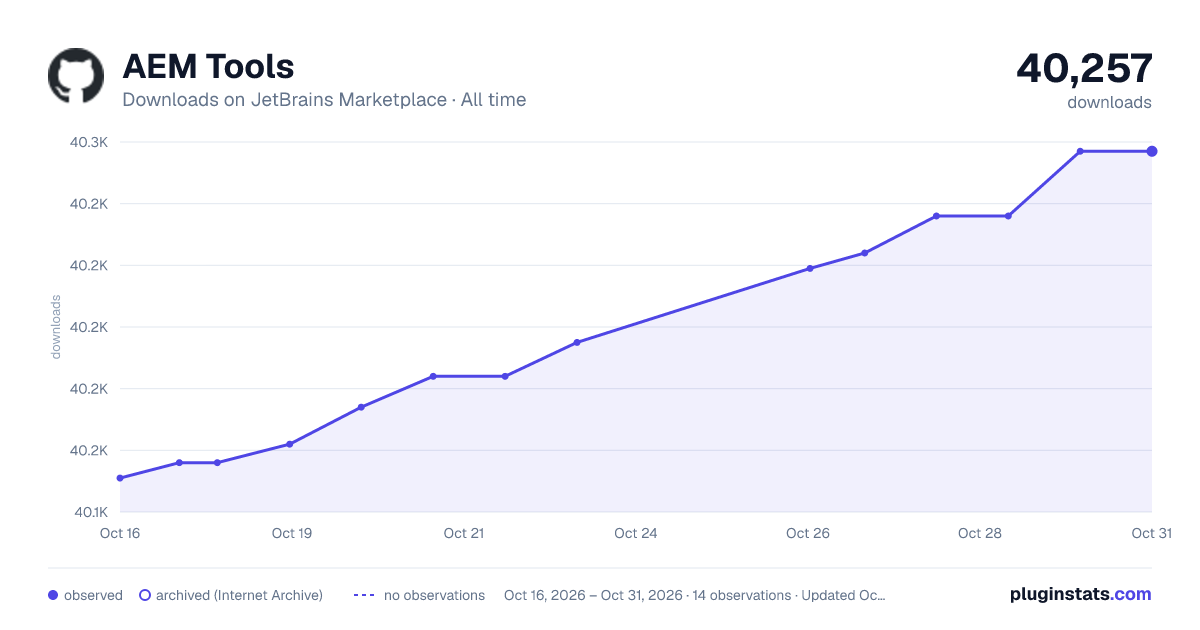Image resolution: width=1200 pixels, height=630 pixels.
Task: Click the 'downloads' label under 40,257
Action: pyautogui.click(x=1109, y=102)
